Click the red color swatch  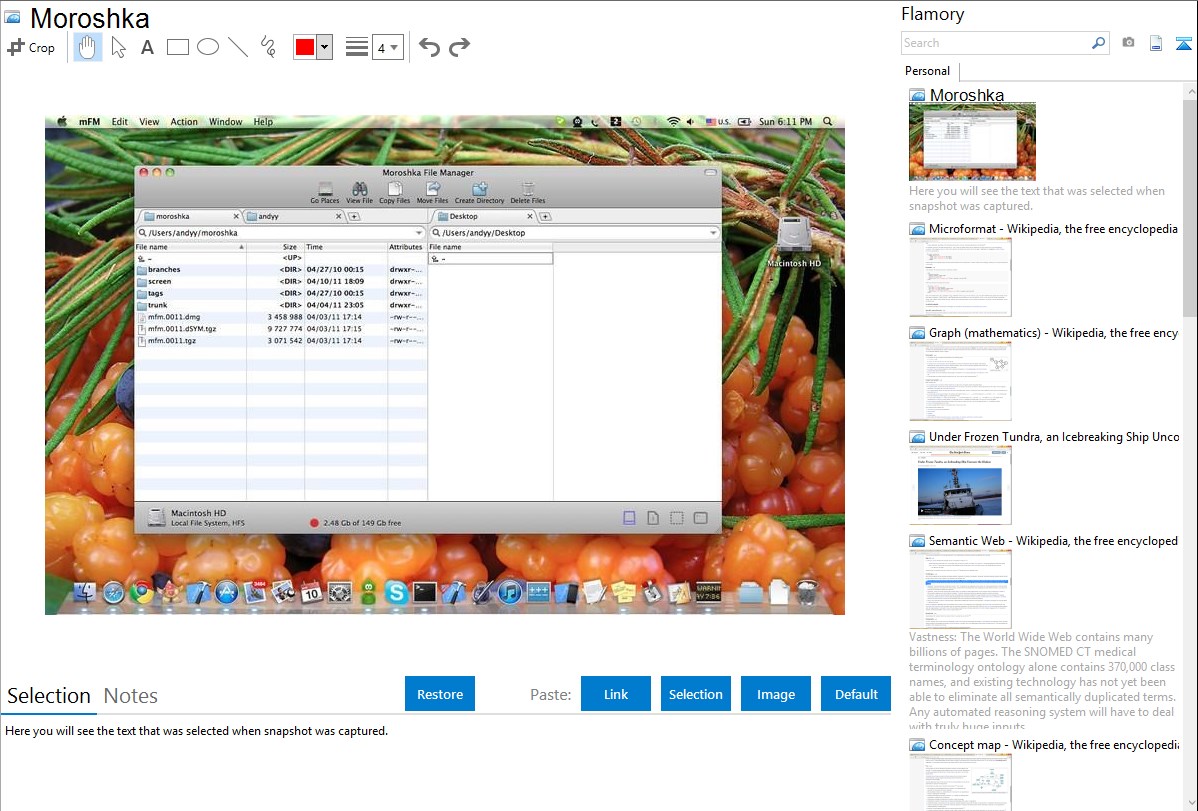pyautogui.click(x=305, y=47)
